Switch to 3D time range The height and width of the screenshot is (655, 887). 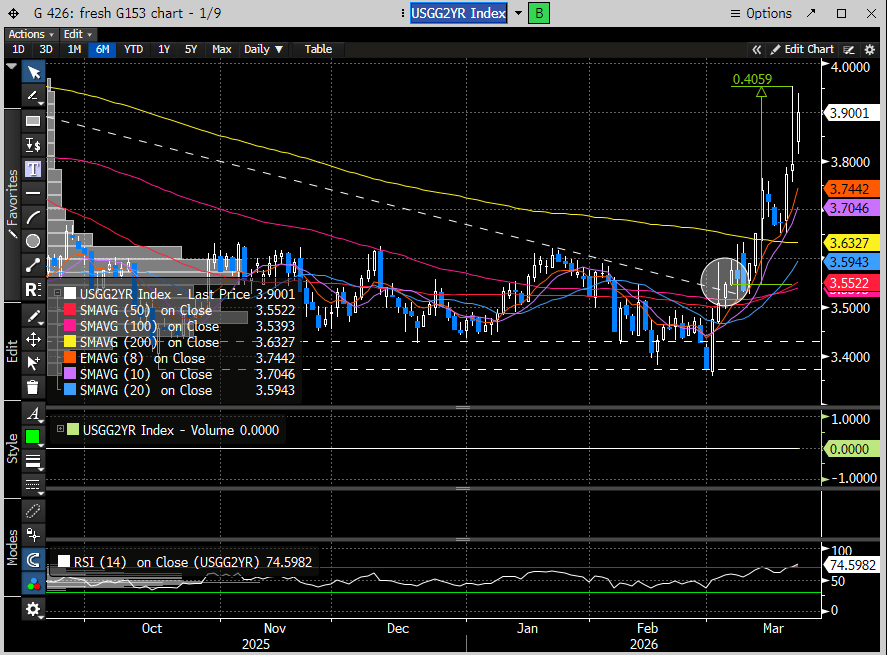tap(46, 49)
